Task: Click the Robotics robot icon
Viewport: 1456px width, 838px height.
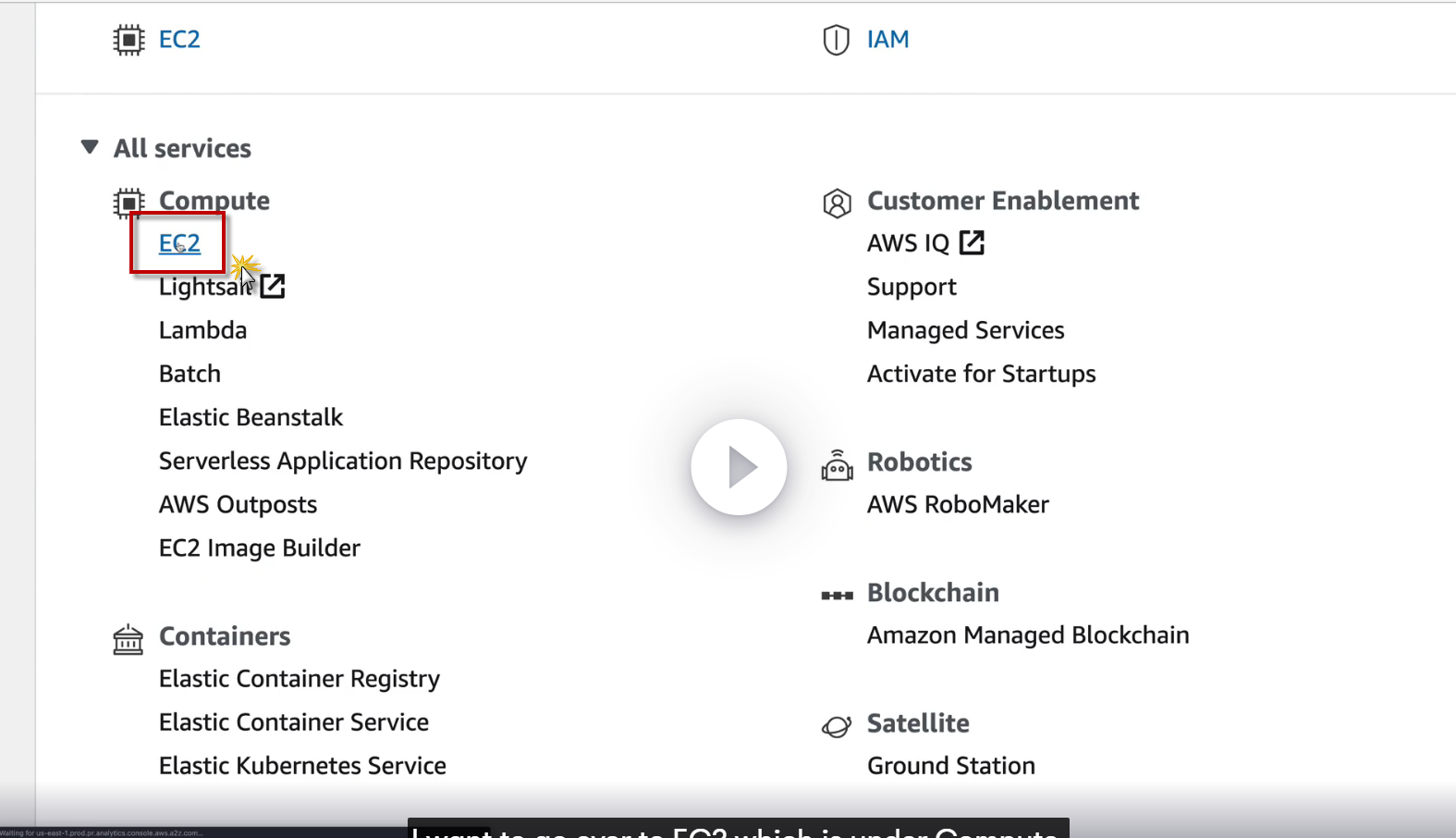Action: 837,465
